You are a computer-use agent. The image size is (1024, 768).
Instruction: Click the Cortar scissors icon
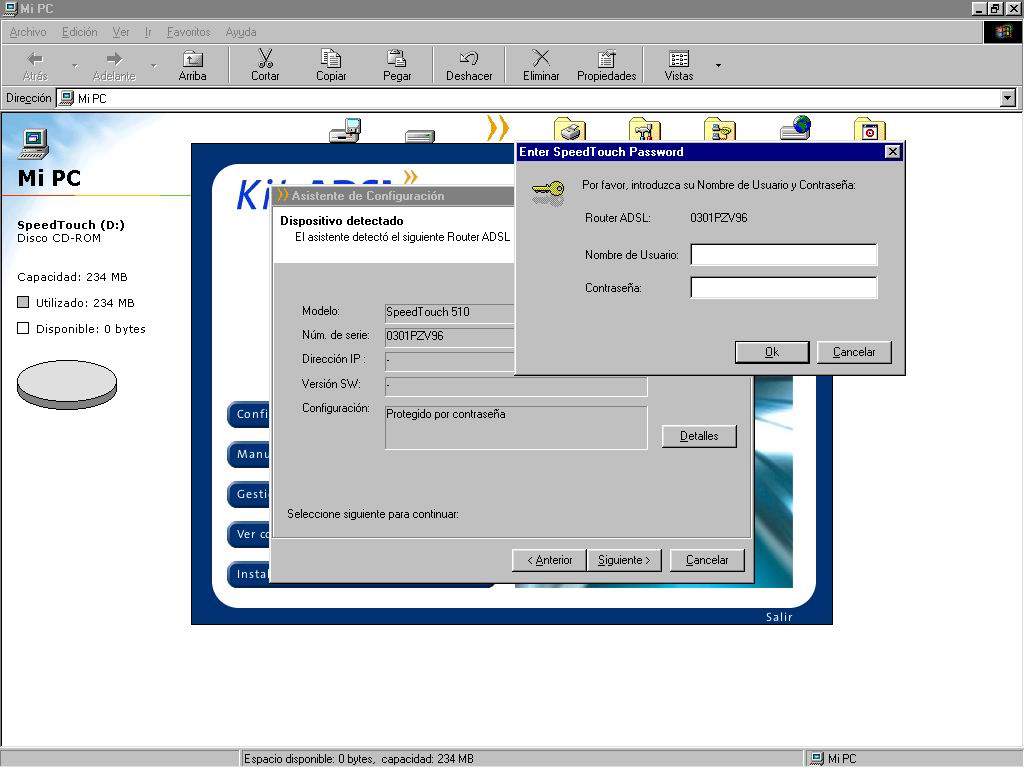coord(265,58)
